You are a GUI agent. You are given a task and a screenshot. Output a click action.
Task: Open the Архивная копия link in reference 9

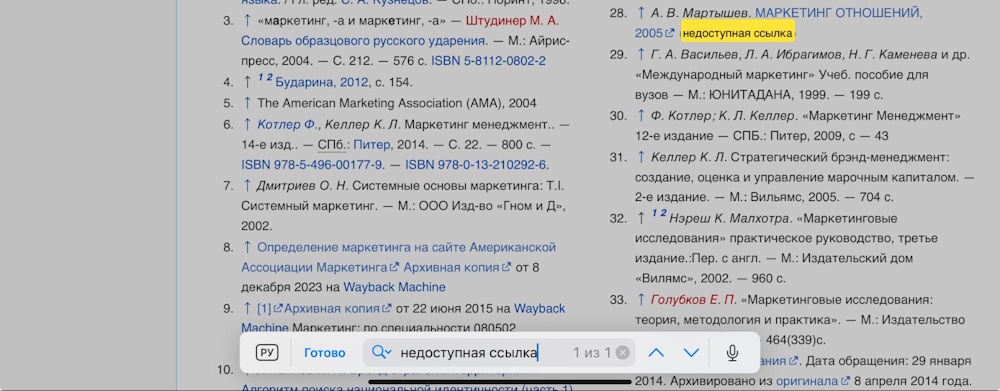click(337, 309)
